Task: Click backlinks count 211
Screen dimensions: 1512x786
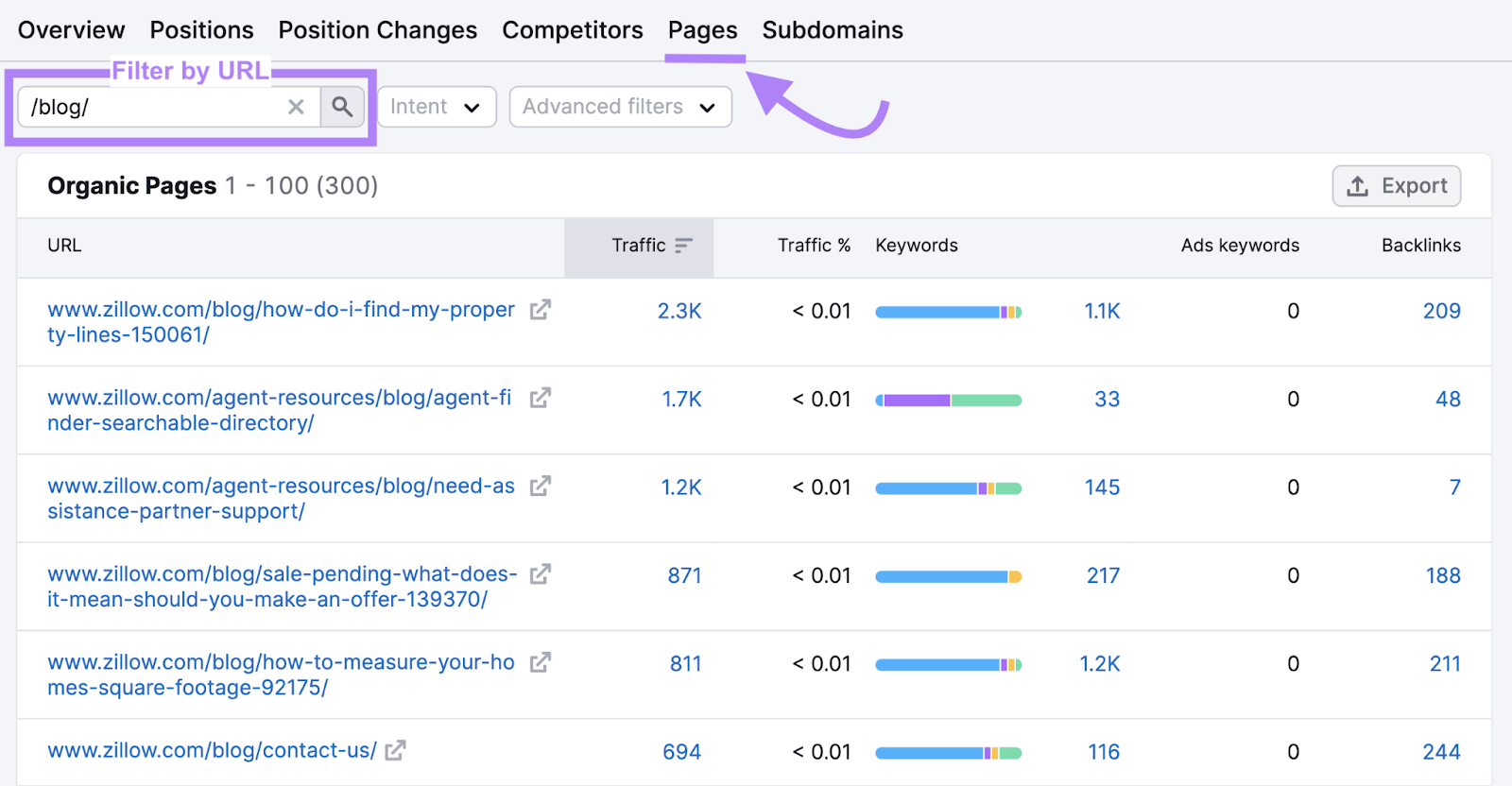Action: coord(1445,664)
